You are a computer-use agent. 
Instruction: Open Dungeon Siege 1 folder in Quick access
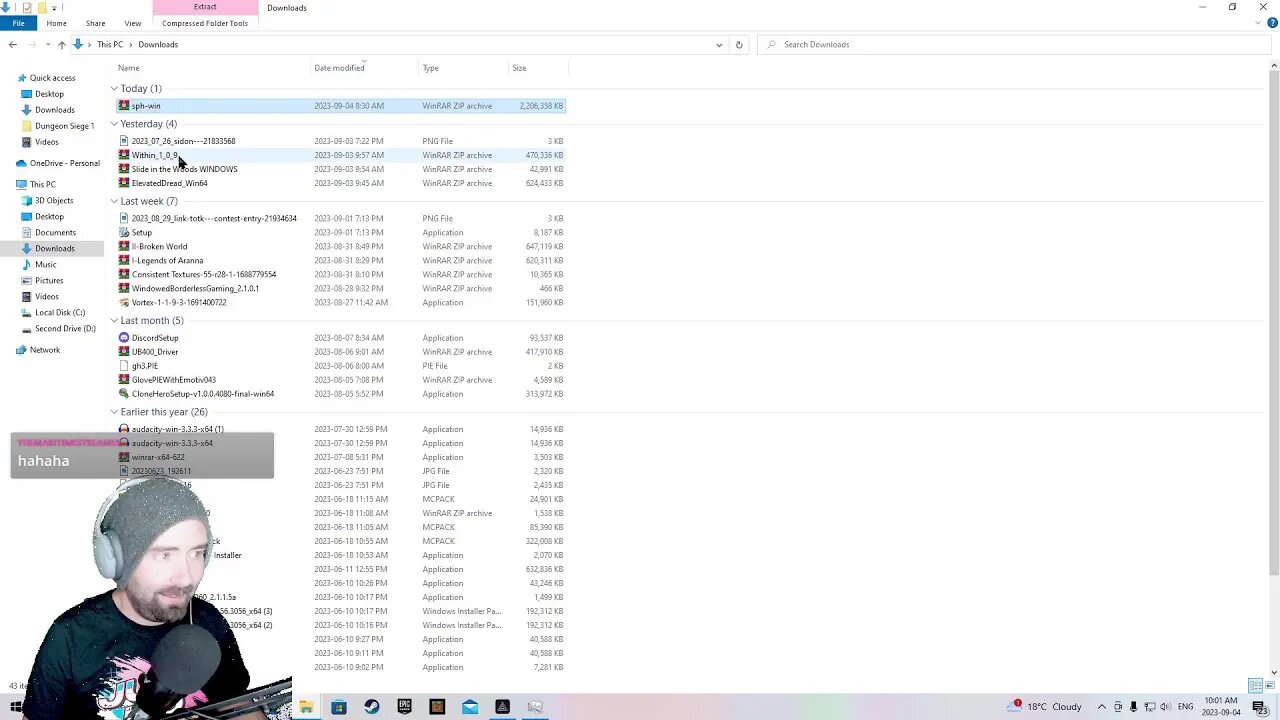64,126
